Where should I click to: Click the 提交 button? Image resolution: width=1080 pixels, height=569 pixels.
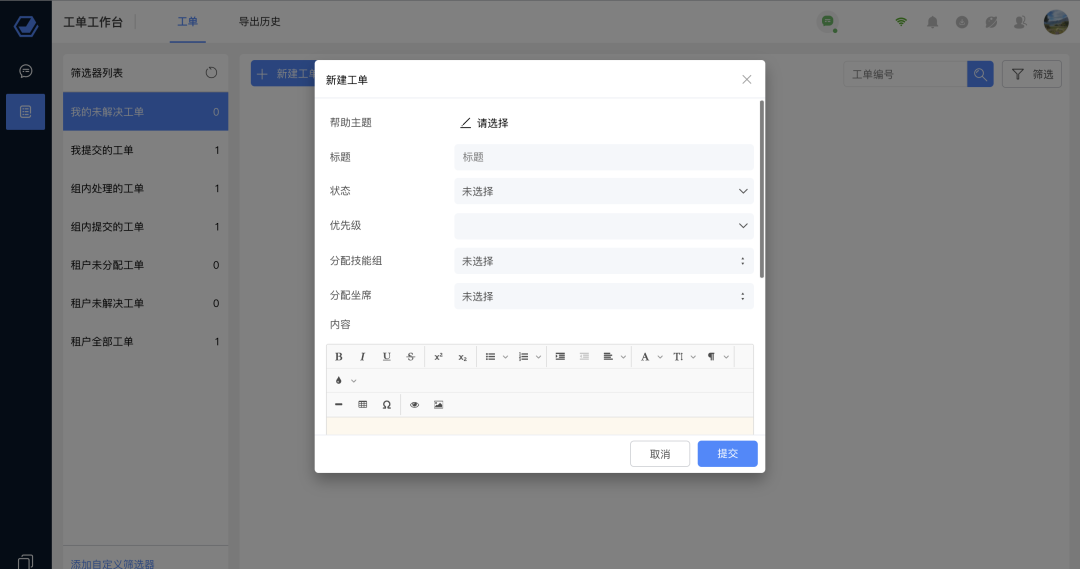pyautogui.click(x=727, y=454)
